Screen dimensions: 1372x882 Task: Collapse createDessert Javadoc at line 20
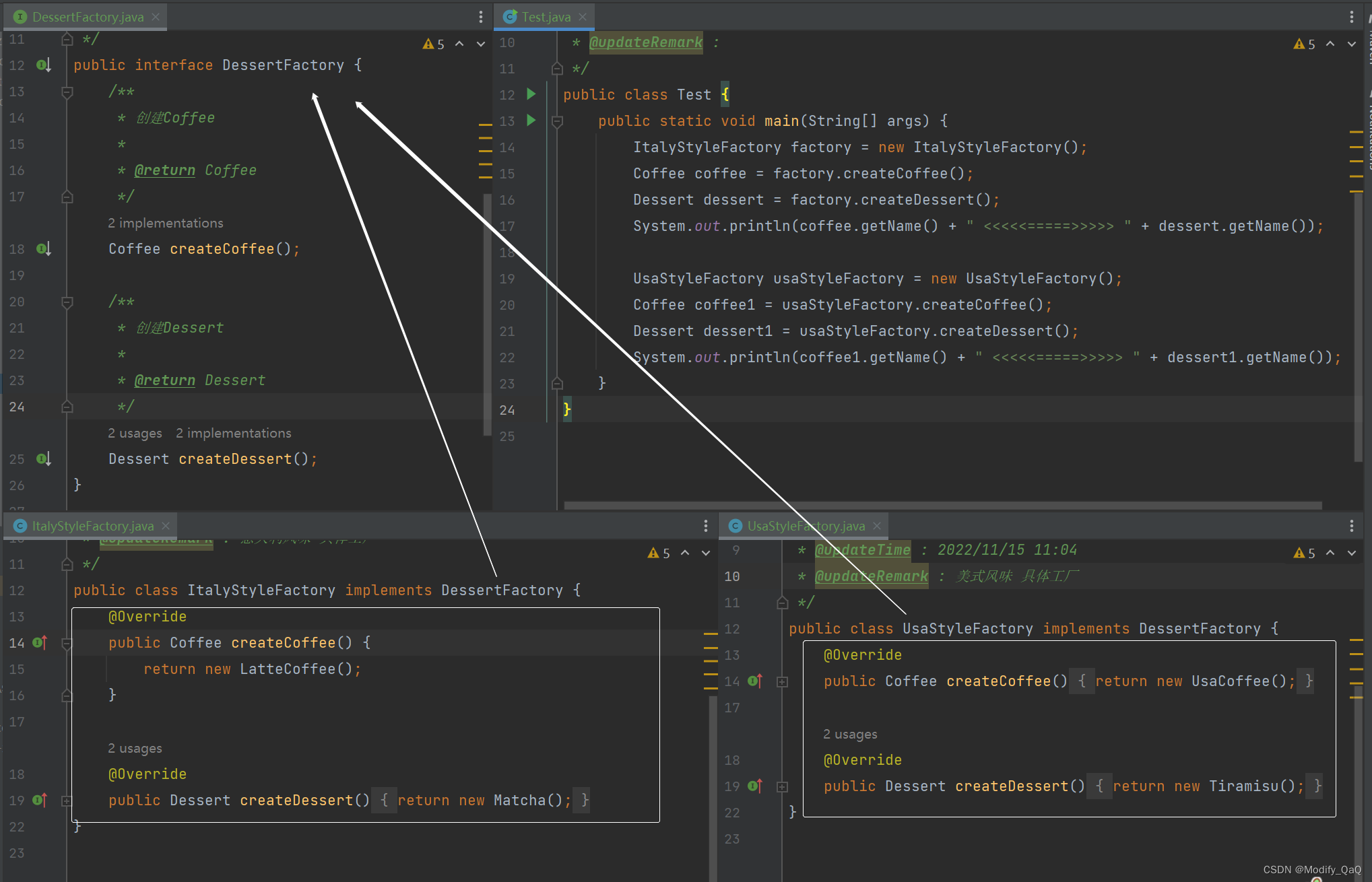67,302
